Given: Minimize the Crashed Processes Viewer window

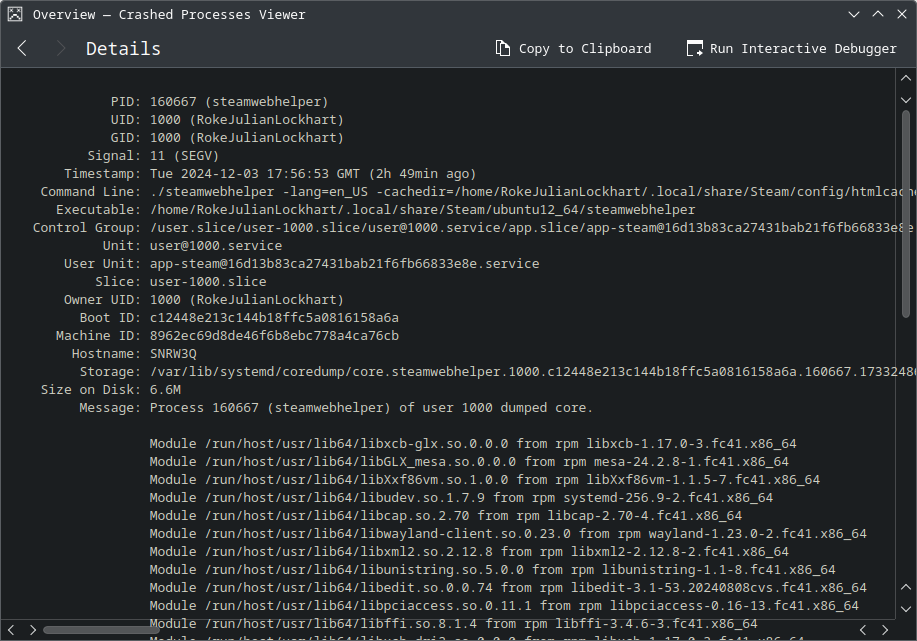Looking at the screenshot, I should [x=854, y=14].
